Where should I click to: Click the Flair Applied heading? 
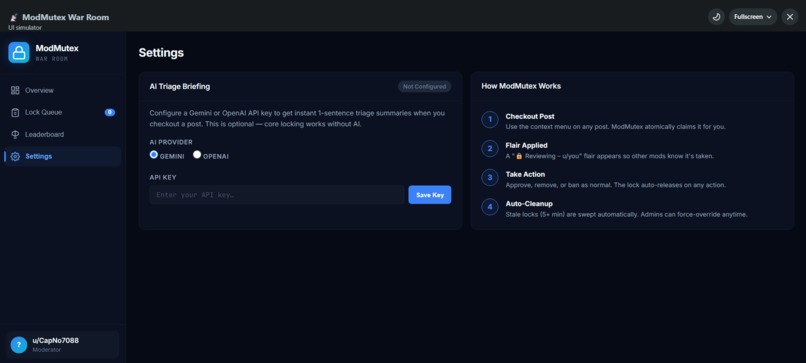[x=526, y=146]
